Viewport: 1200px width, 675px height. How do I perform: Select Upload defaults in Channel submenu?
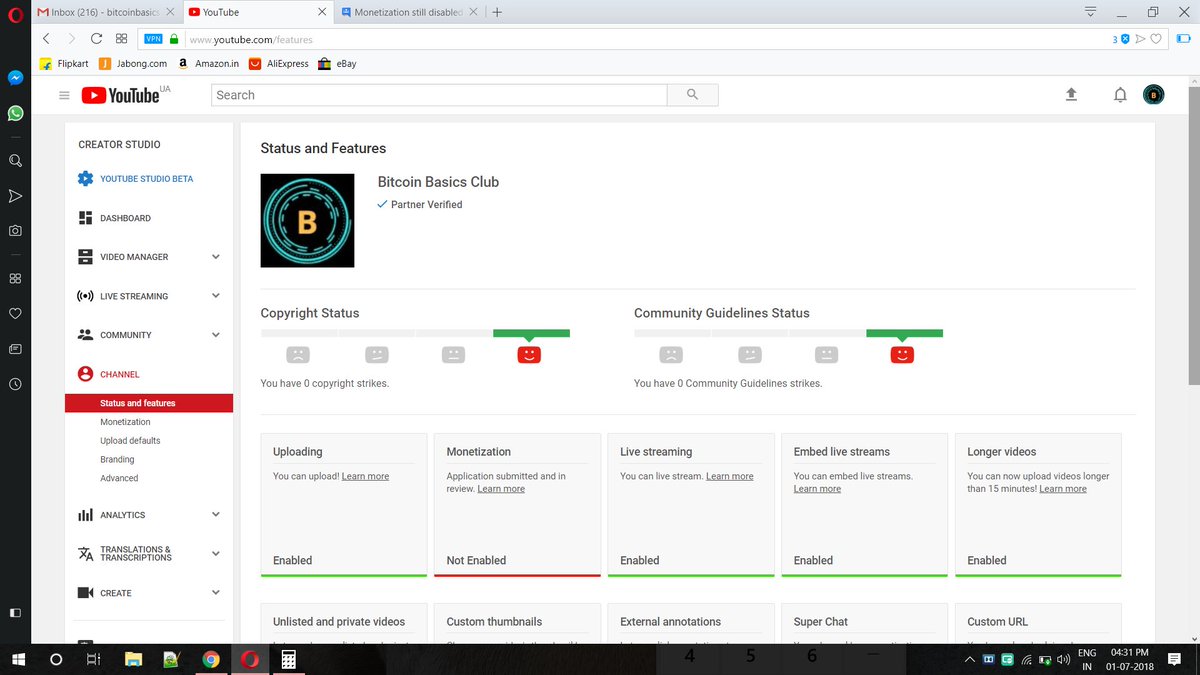pyautogui.click(x=130, y=441)
